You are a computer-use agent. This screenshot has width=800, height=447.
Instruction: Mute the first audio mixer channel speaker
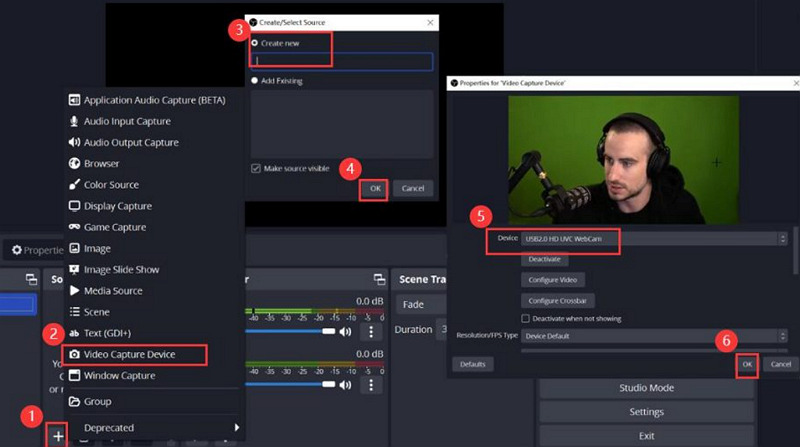tap(346, 331)
